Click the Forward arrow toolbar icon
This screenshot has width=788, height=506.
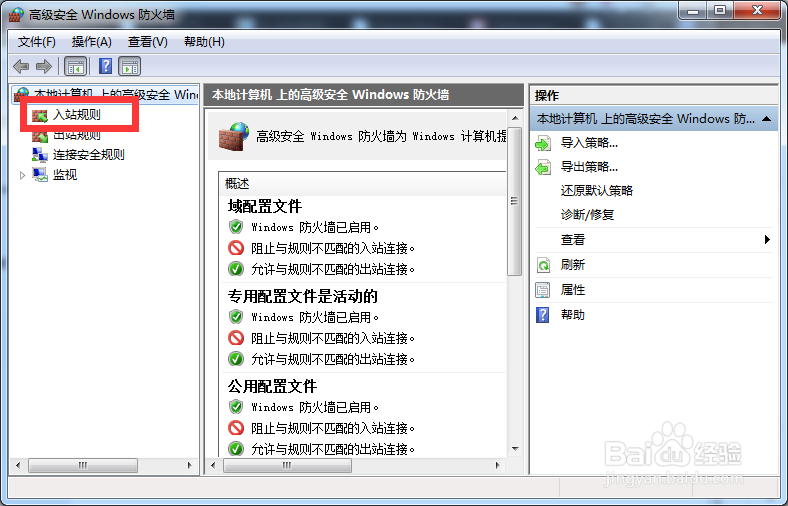point(44,66)
